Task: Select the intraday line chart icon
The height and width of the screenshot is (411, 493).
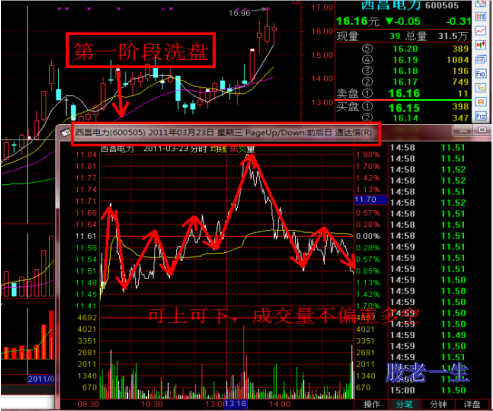Action: point(480,31)
